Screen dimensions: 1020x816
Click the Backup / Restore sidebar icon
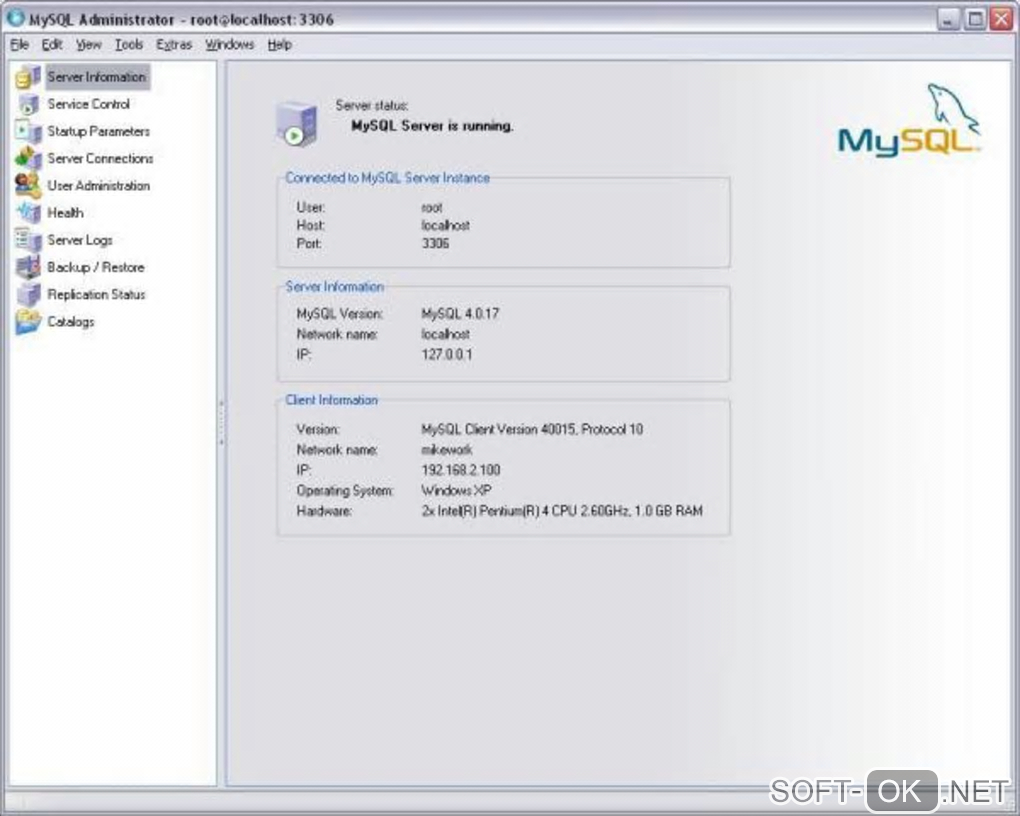coord(28,267)
